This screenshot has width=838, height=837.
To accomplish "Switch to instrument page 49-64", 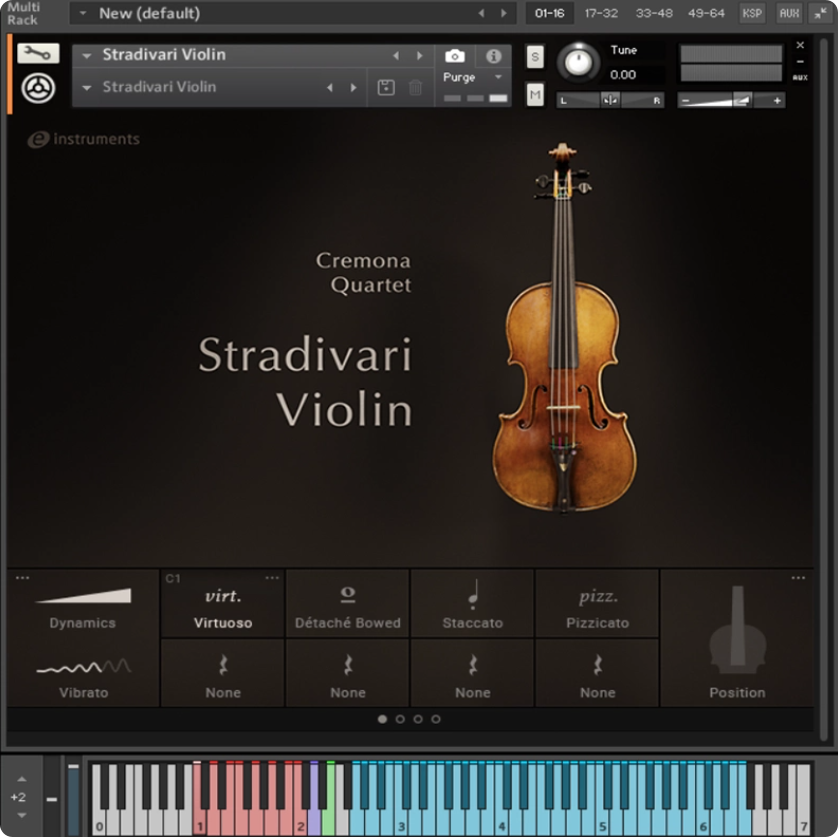I will point(706,13).
